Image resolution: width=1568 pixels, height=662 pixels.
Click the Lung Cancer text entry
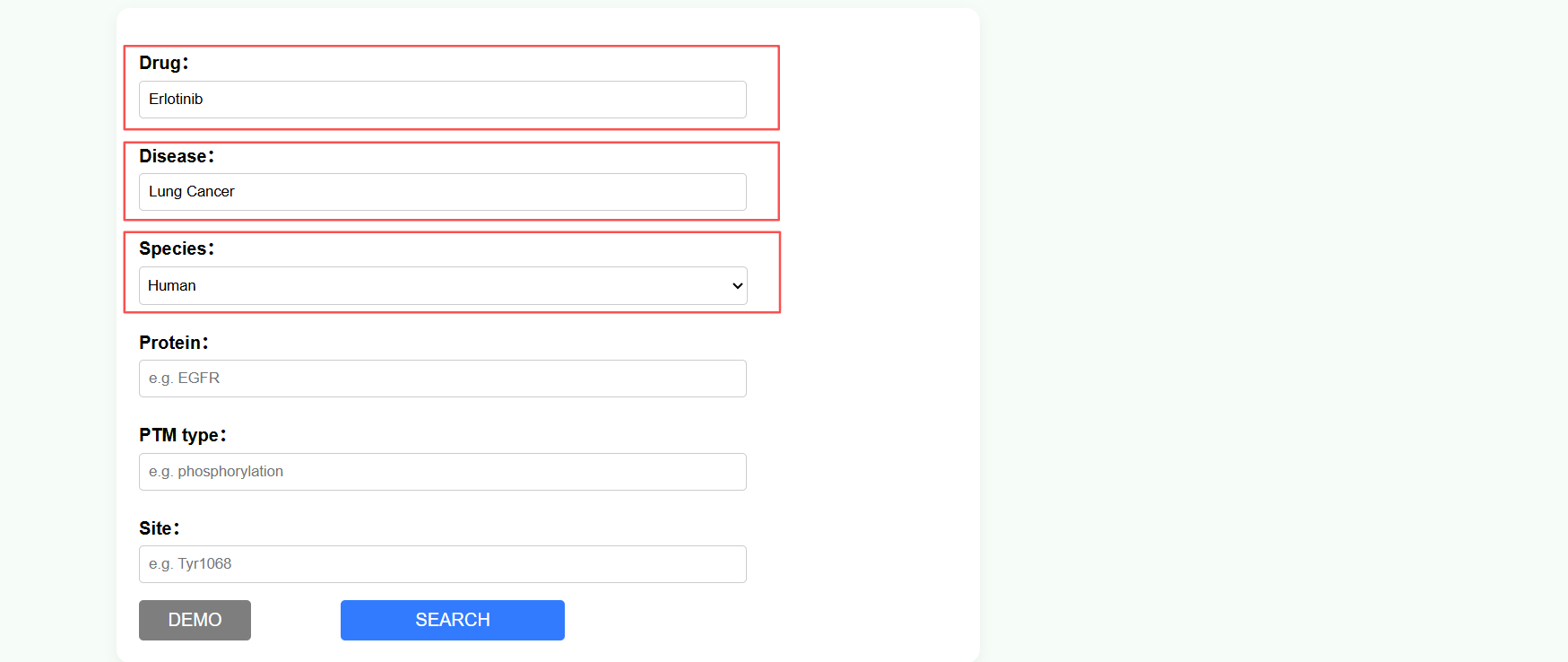[x=192, y=192]
